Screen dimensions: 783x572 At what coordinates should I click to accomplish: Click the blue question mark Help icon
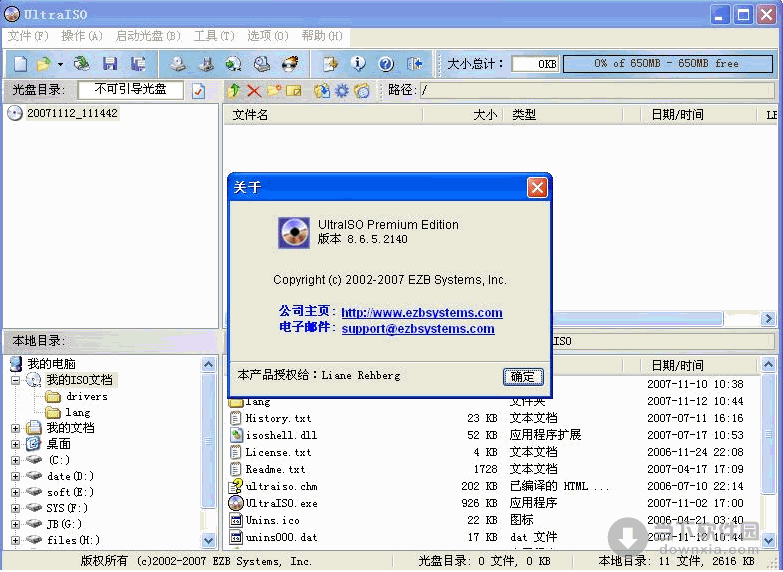click(x=386, y=64)
